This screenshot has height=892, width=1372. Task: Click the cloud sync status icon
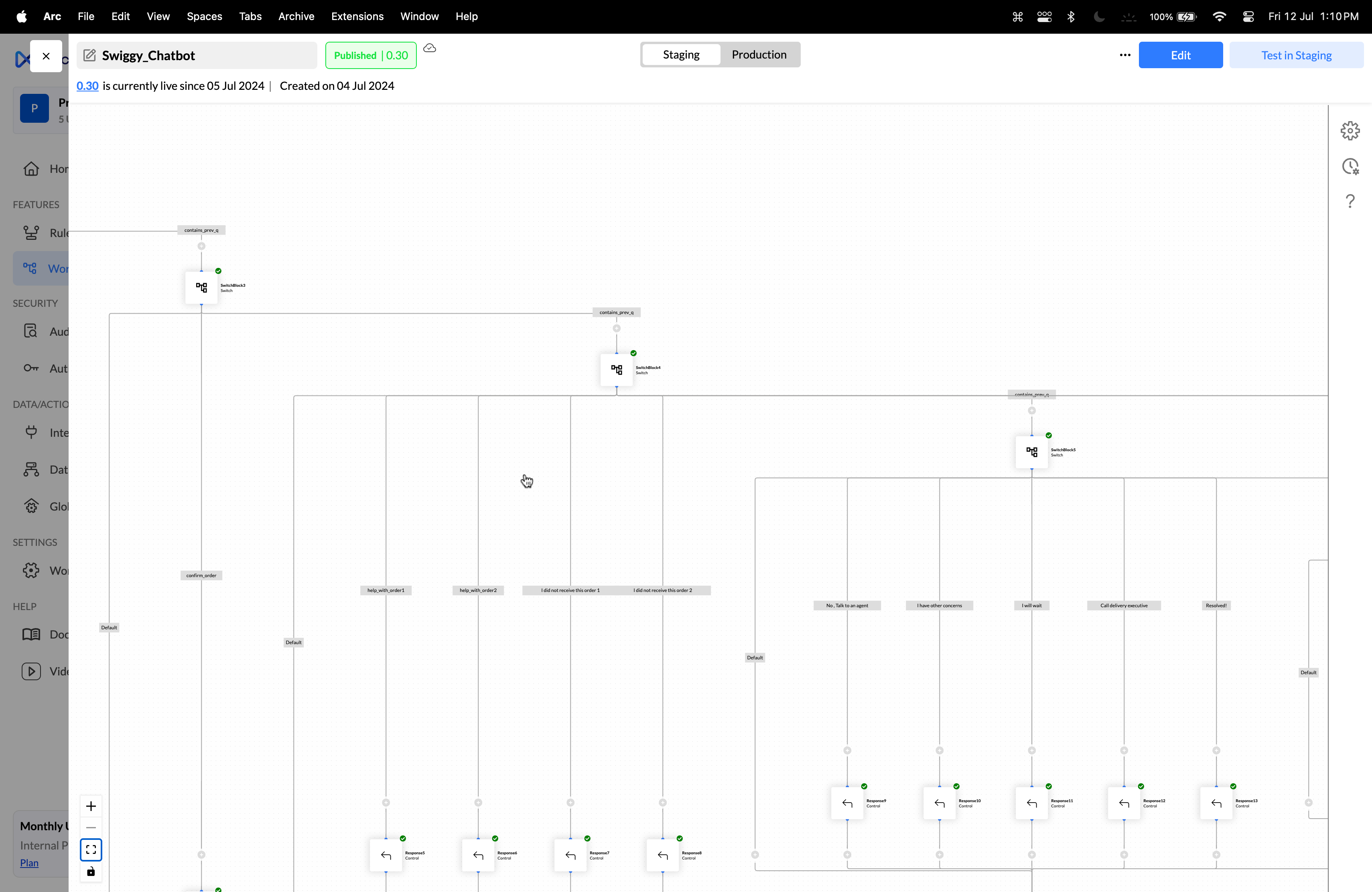[x=430, y=49]
